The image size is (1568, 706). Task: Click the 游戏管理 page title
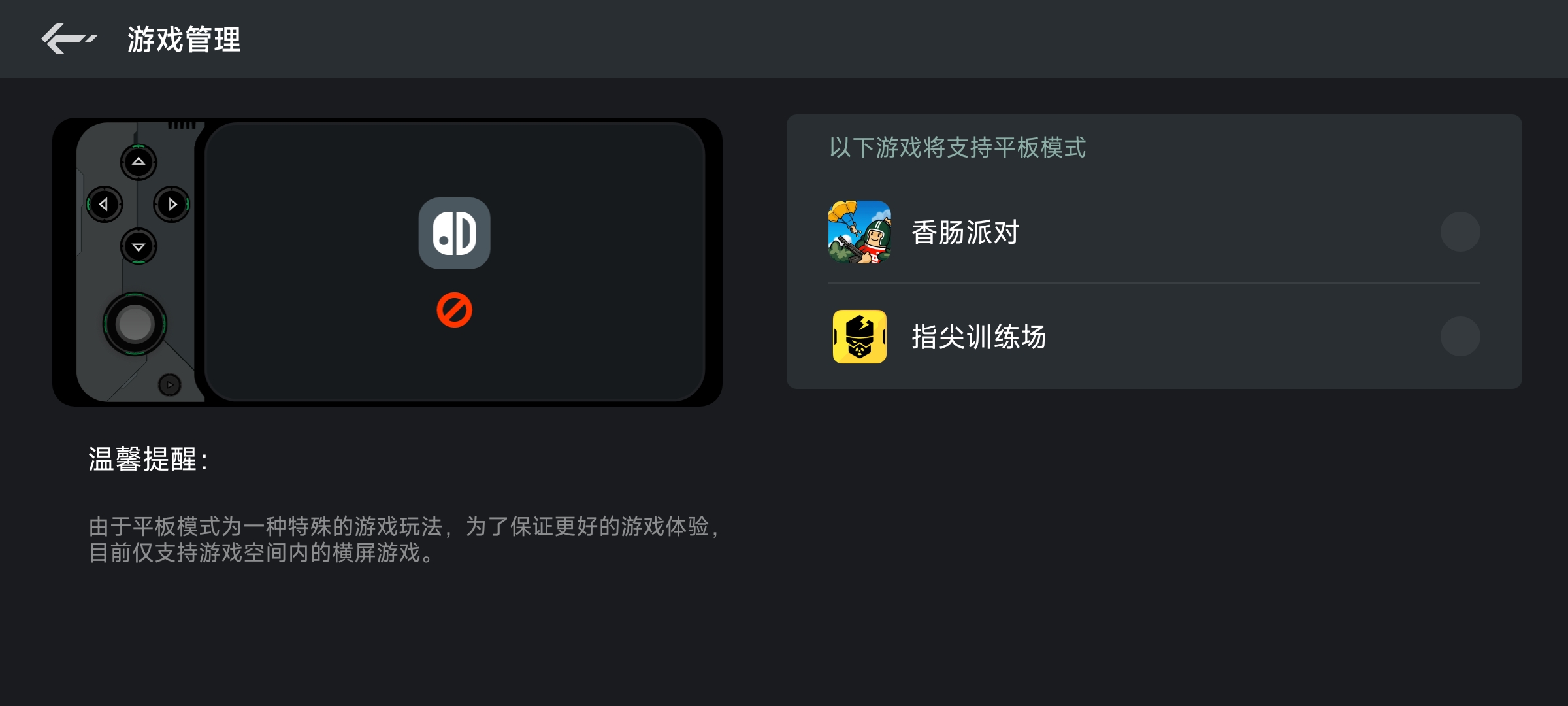(x=184, y=39)
